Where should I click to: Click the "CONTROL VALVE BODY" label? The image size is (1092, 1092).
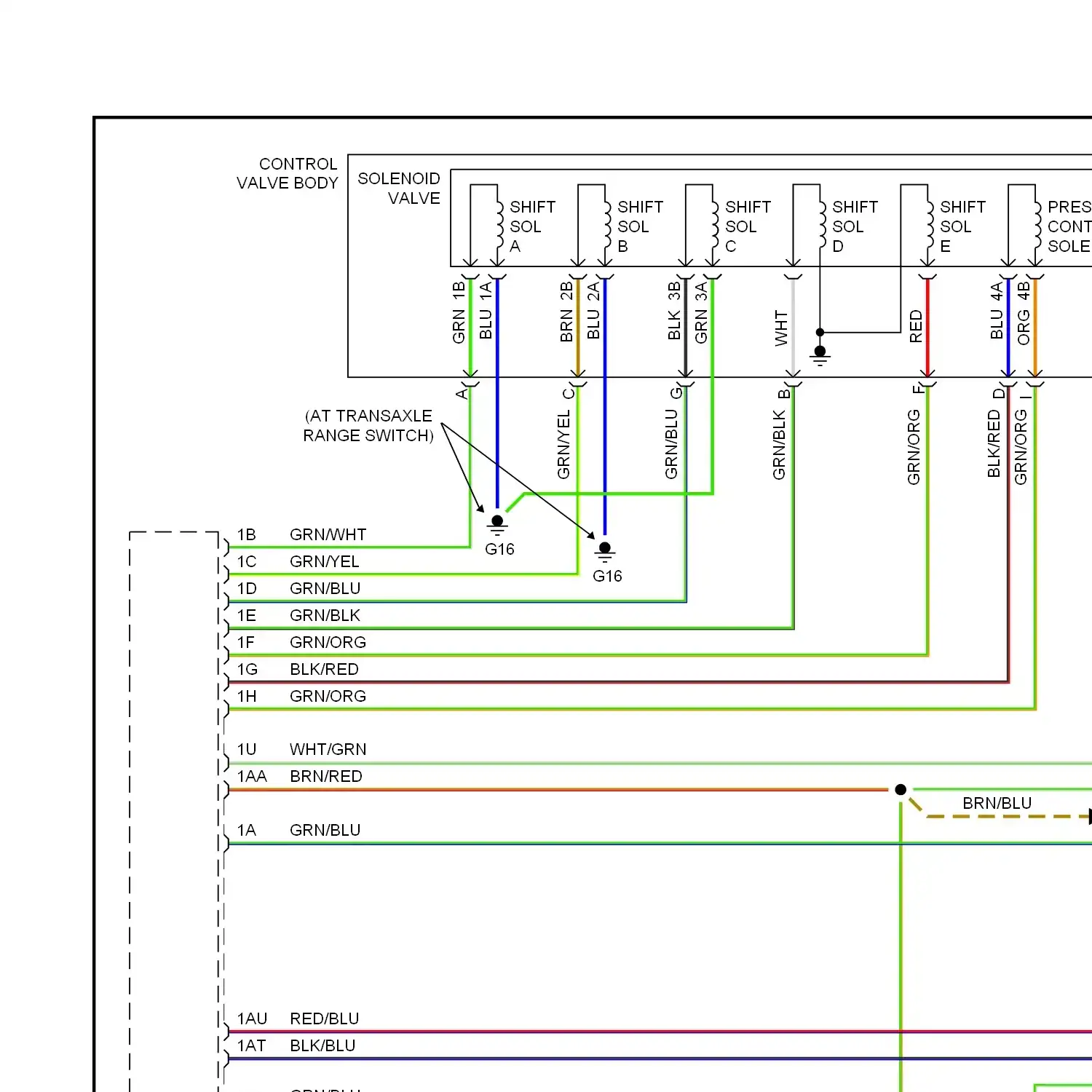click(x=288, y=173)
